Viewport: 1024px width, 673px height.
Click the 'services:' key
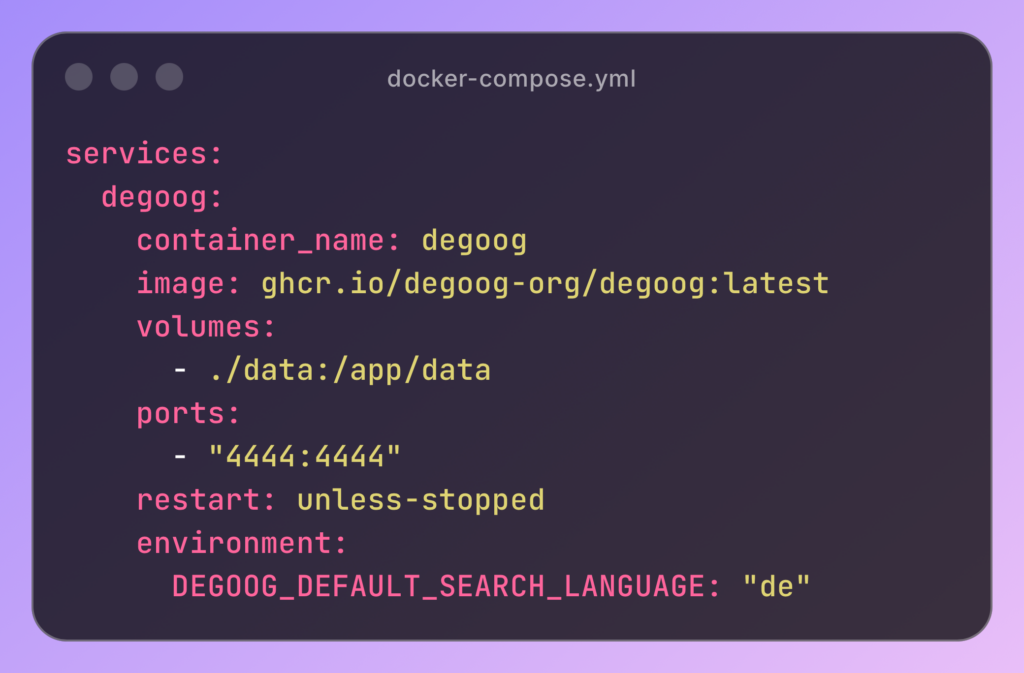[144, 154]
